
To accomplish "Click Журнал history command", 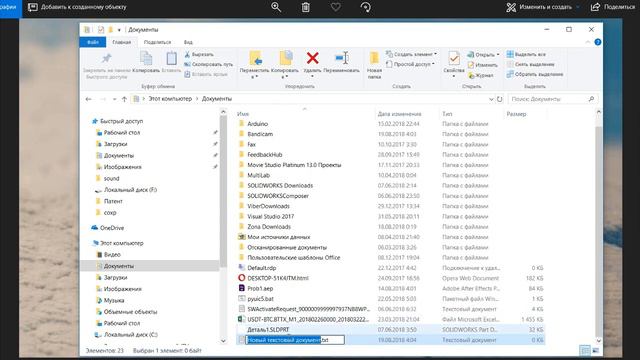I will point(481,75).
